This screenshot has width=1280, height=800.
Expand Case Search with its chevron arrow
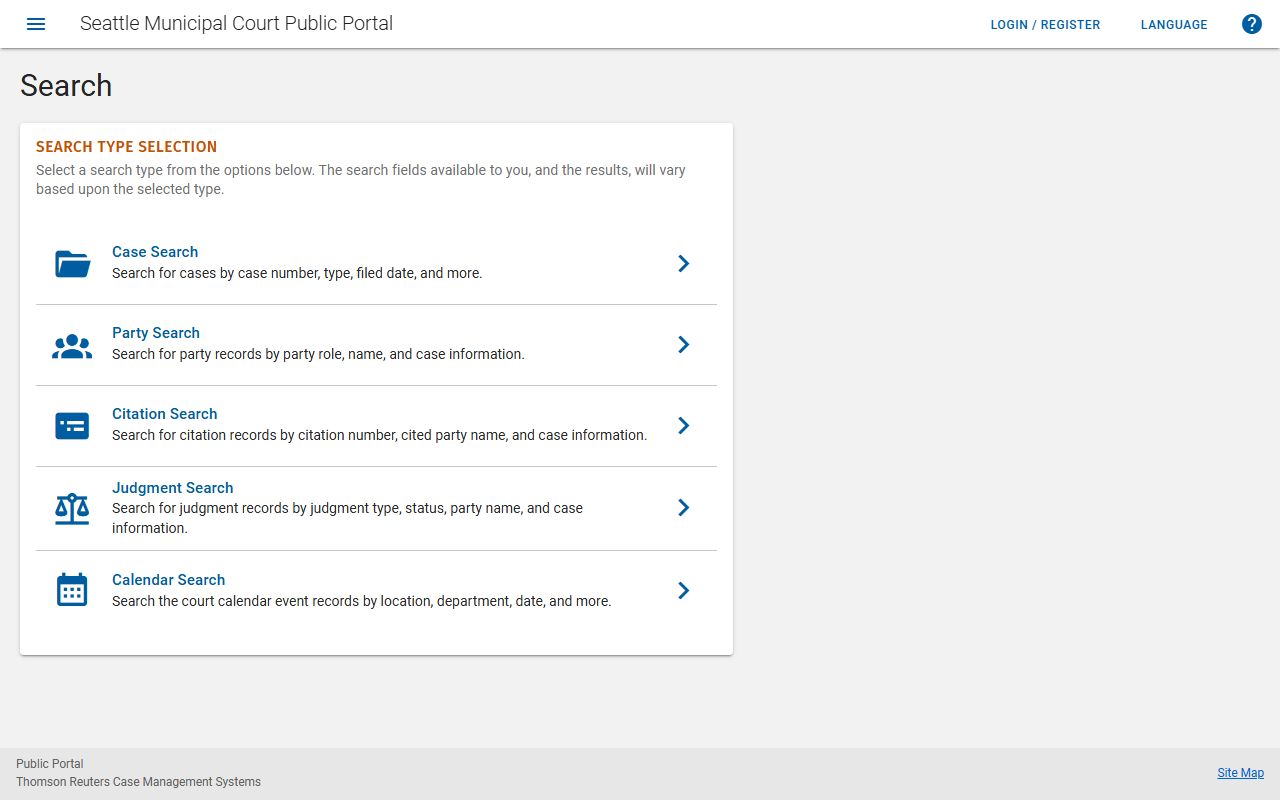click(684, 263)
